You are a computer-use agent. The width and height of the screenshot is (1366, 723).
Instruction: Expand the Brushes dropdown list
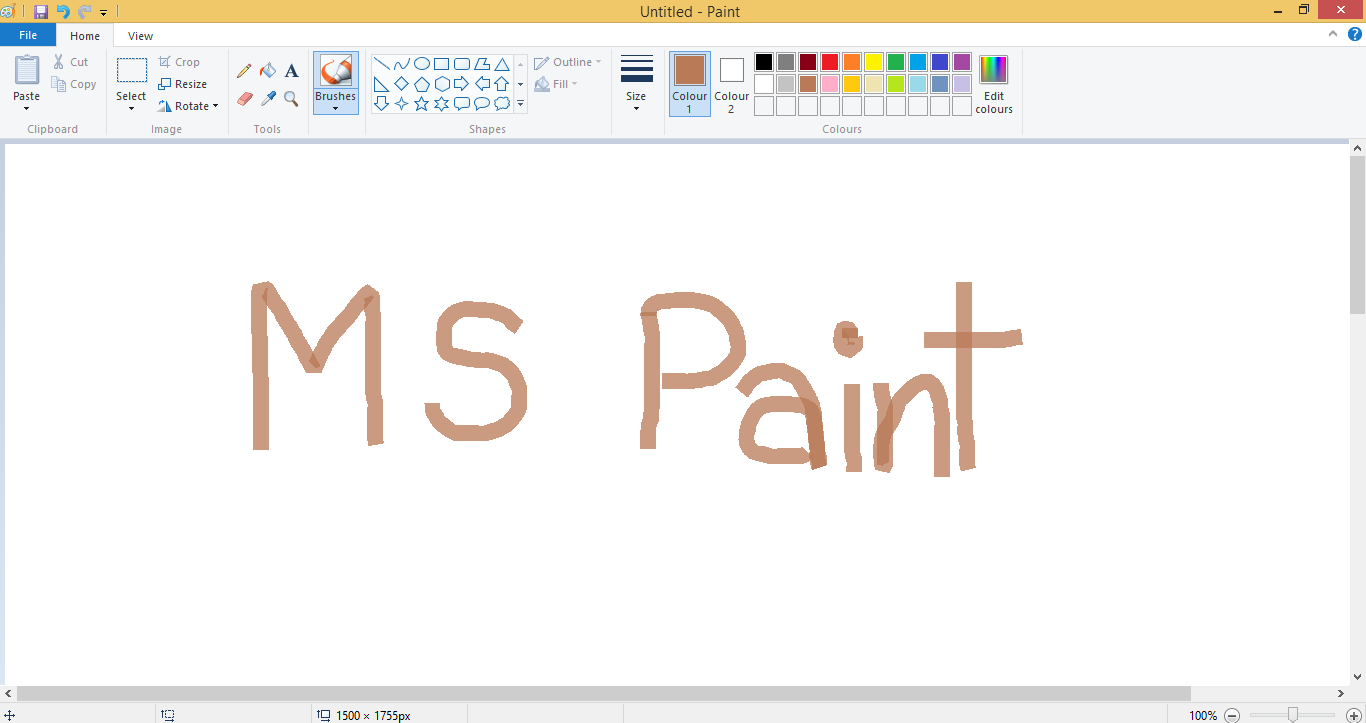coord(336,102)
